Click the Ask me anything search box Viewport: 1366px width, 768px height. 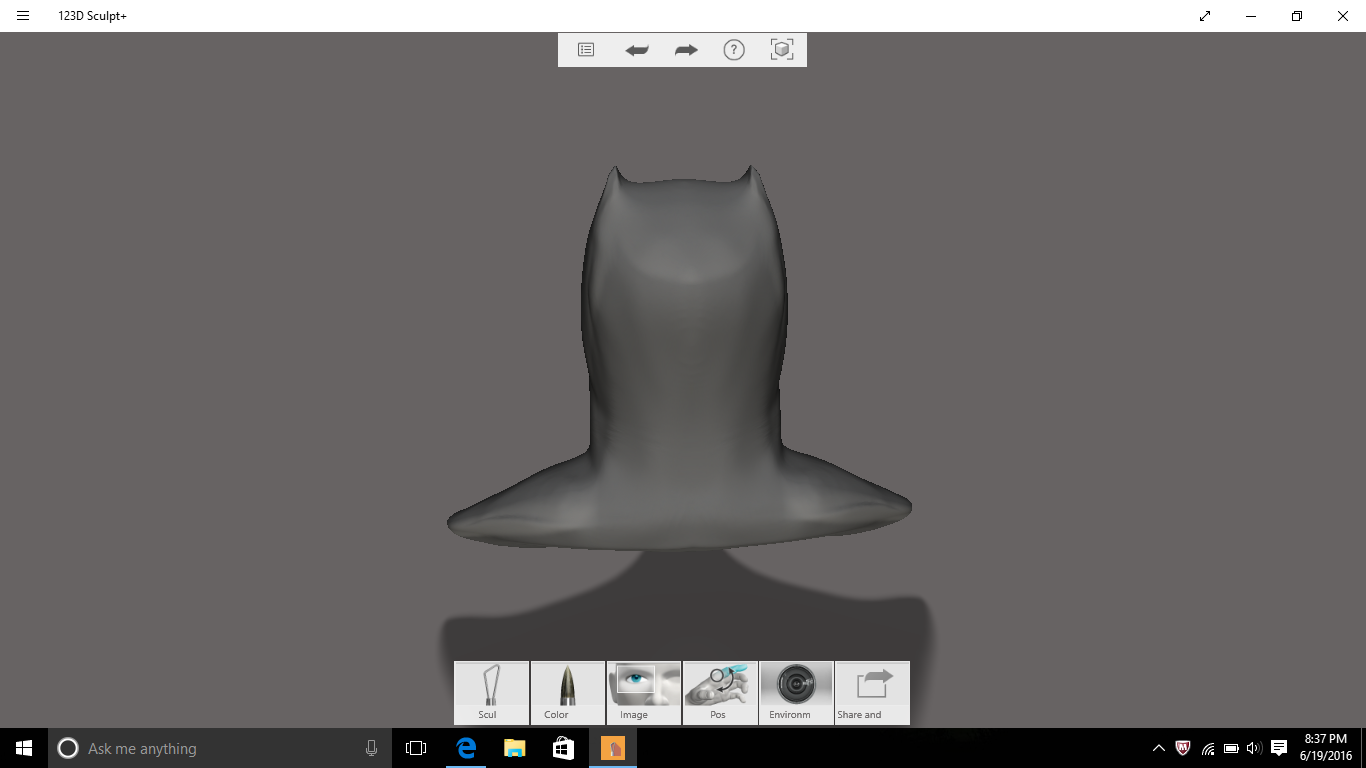pyautogui.click(x=219, y=748)
